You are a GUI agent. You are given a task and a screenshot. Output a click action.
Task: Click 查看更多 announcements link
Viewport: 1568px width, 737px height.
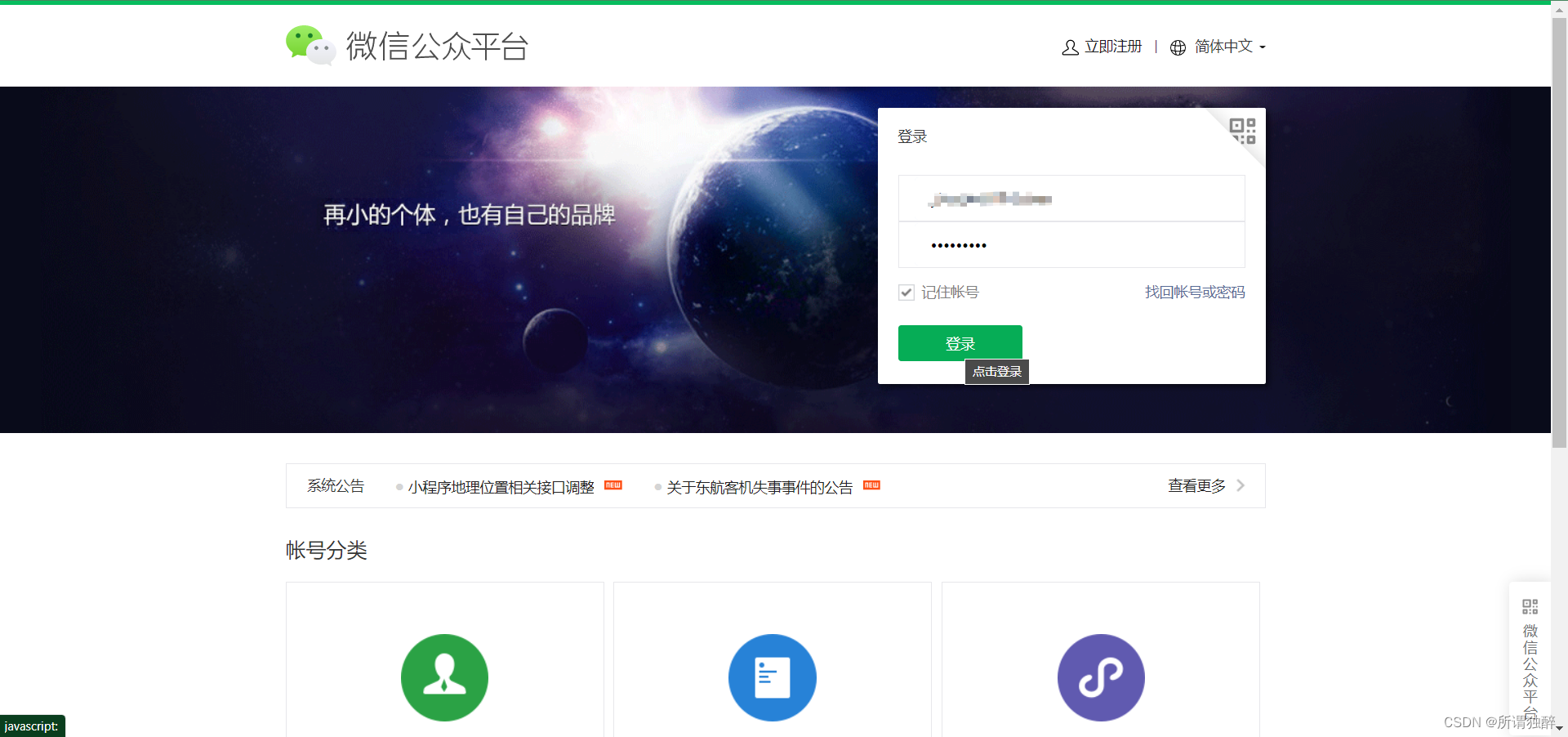click(1196, 485)
